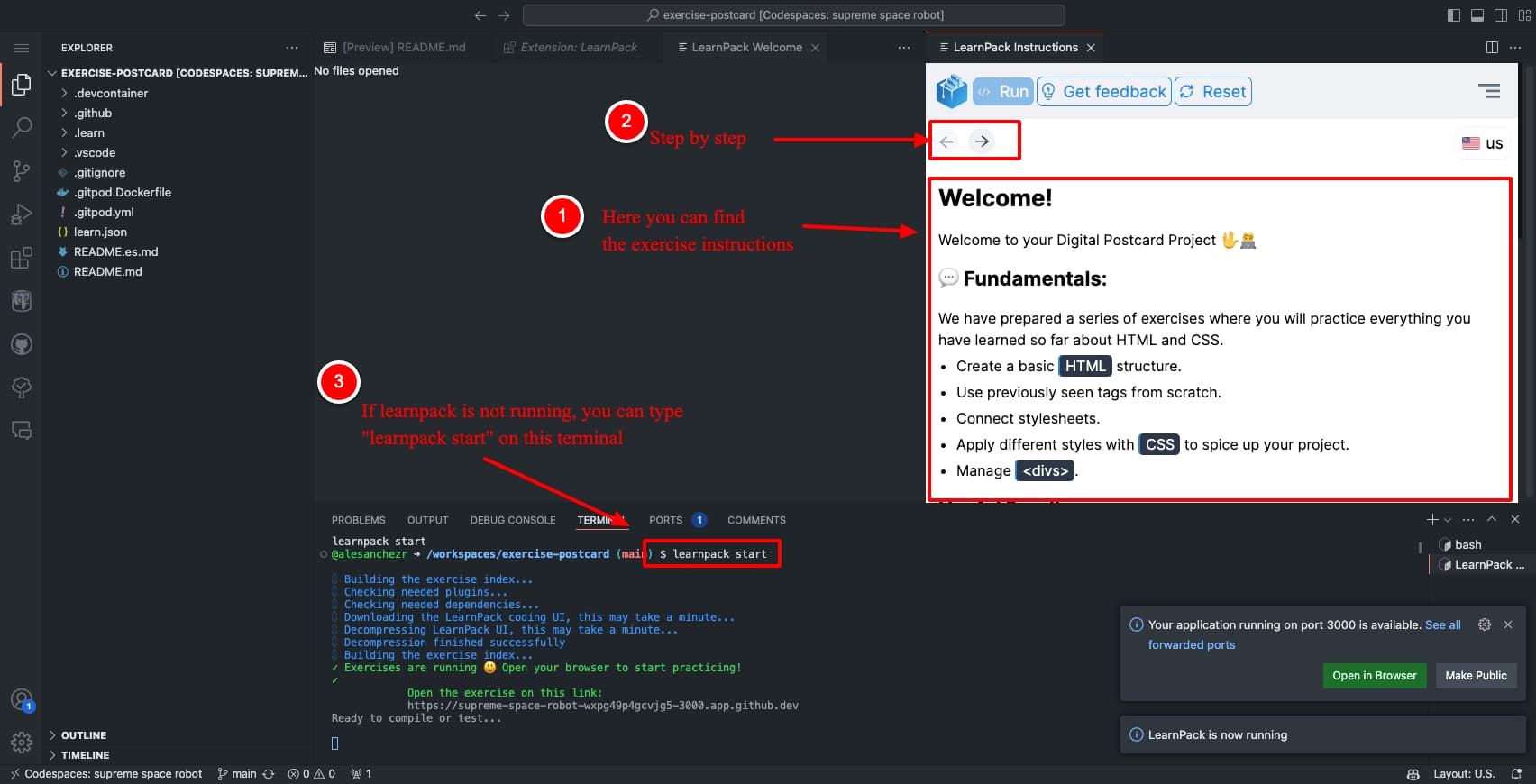The image size is (1536, 784).
Task: Open LearnPack hamburger menu
Action: (1489, 91)
